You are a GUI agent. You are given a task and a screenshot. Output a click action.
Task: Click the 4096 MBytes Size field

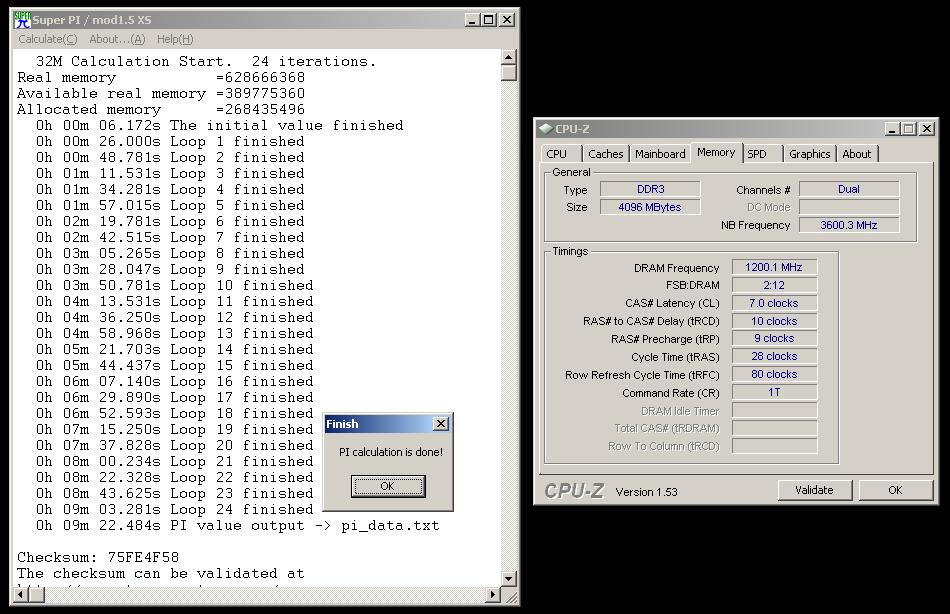point(650,207)
